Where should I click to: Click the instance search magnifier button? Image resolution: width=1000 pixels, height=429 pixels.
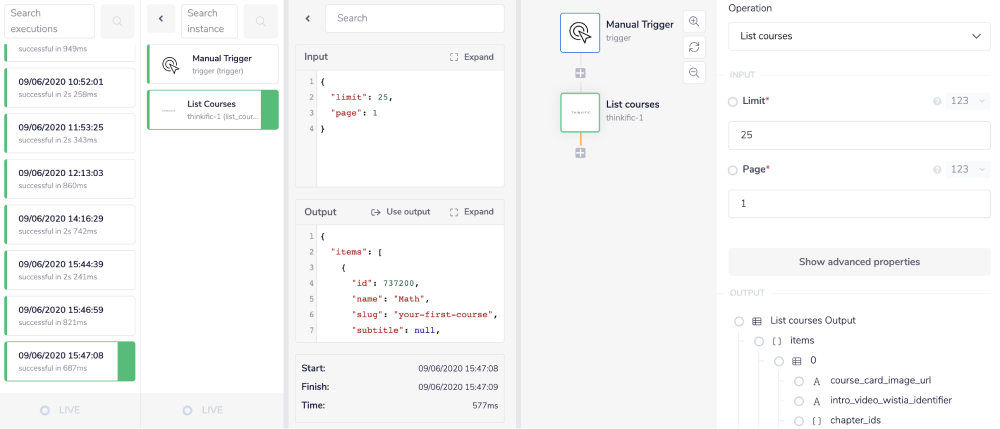[x=261, y=21]
